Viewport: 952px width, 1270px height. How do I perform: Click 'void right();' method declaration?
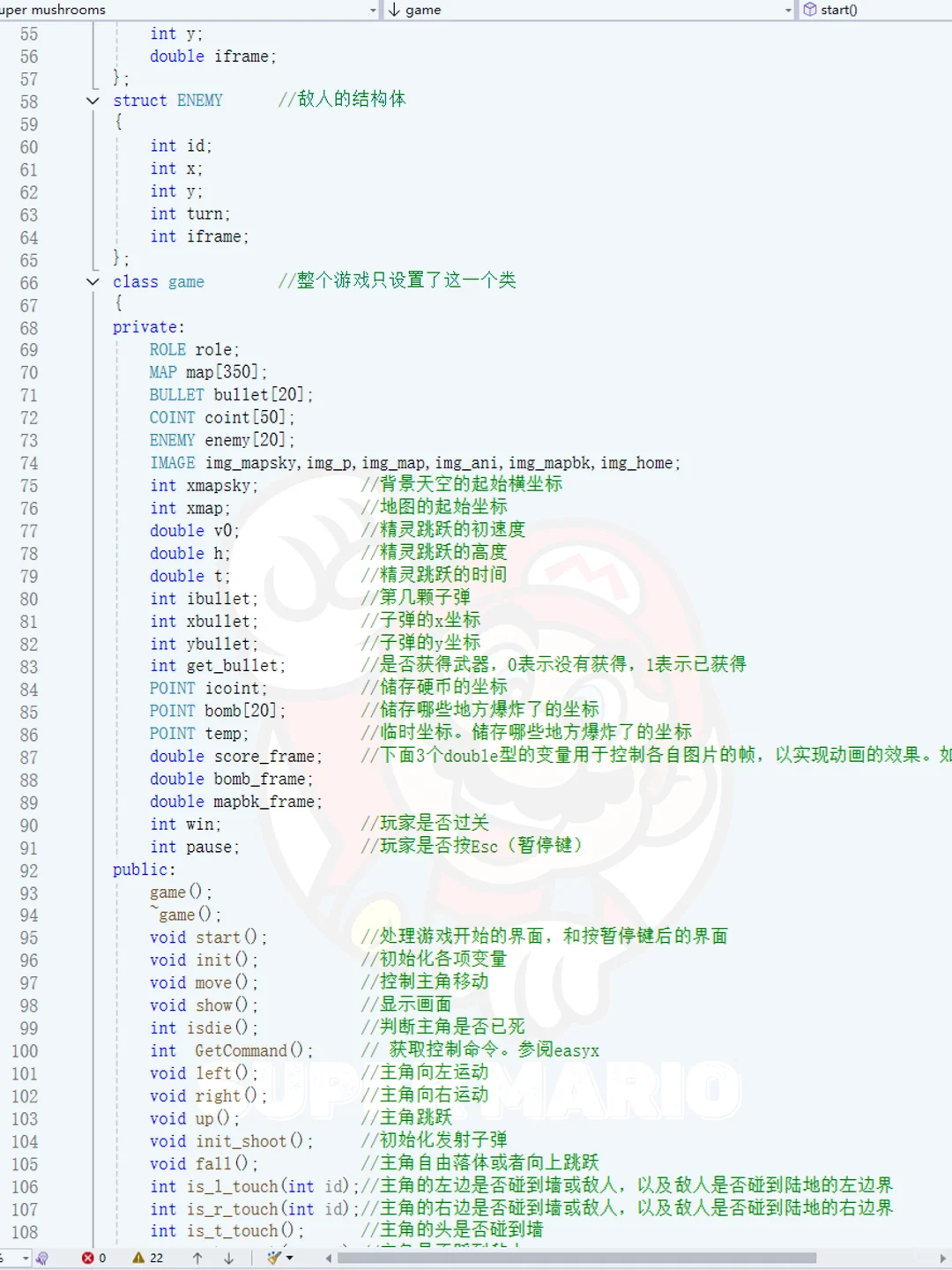(x=208, y=1096)
